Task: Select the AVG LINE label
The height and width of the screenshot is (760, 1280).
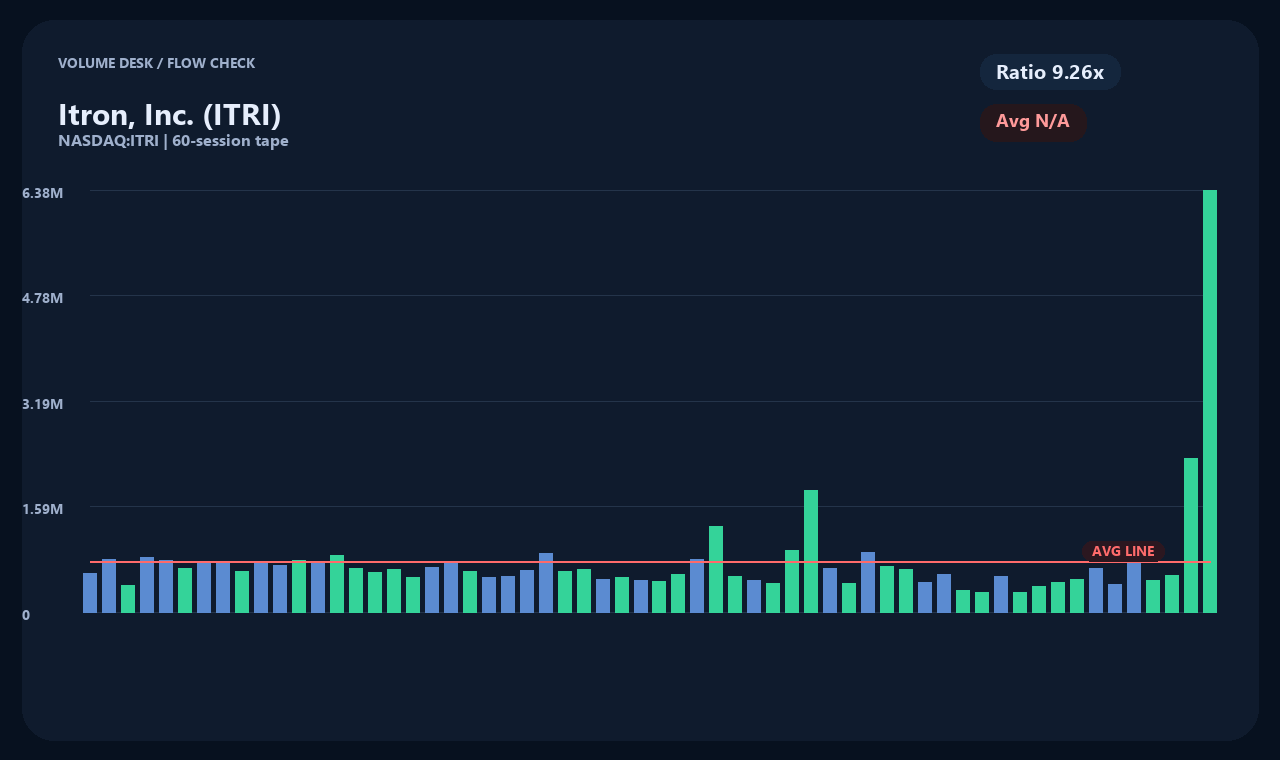Action: [x=1123, y=551]
